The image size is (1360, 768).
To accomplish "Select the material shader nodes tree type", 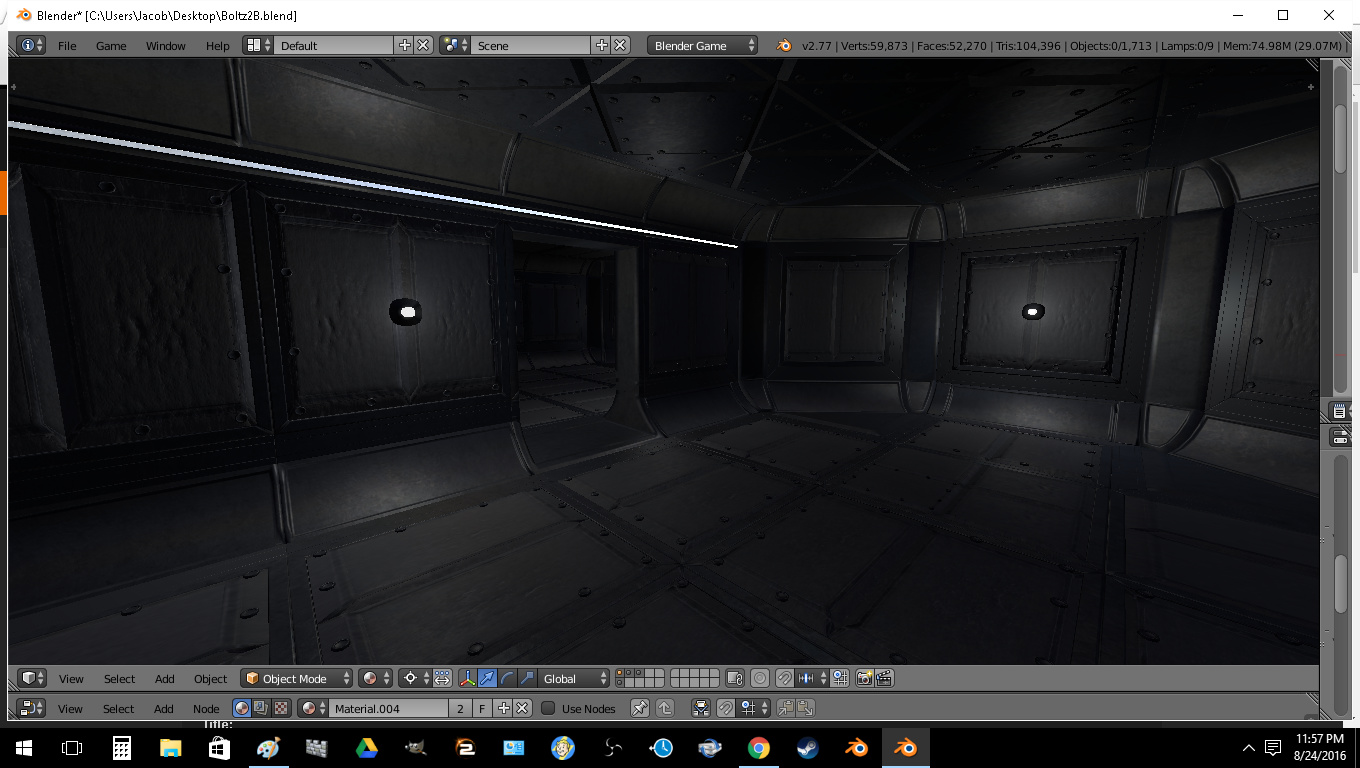I will (242, 708).
